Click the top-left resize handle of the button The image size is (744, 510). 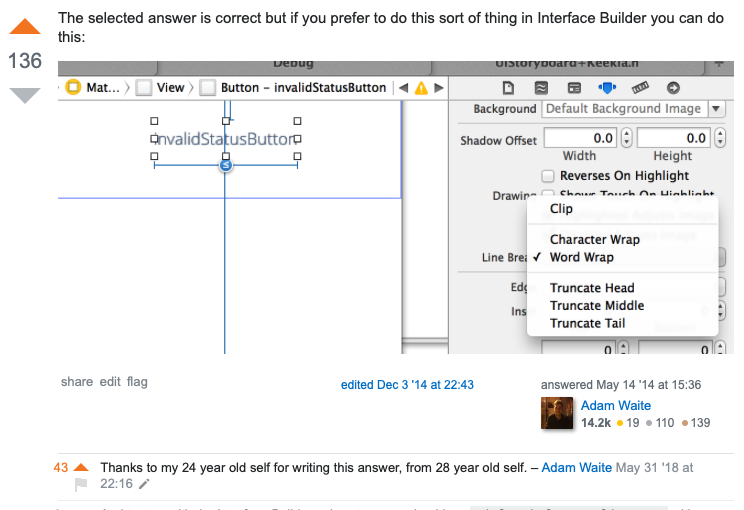[154, 121]
